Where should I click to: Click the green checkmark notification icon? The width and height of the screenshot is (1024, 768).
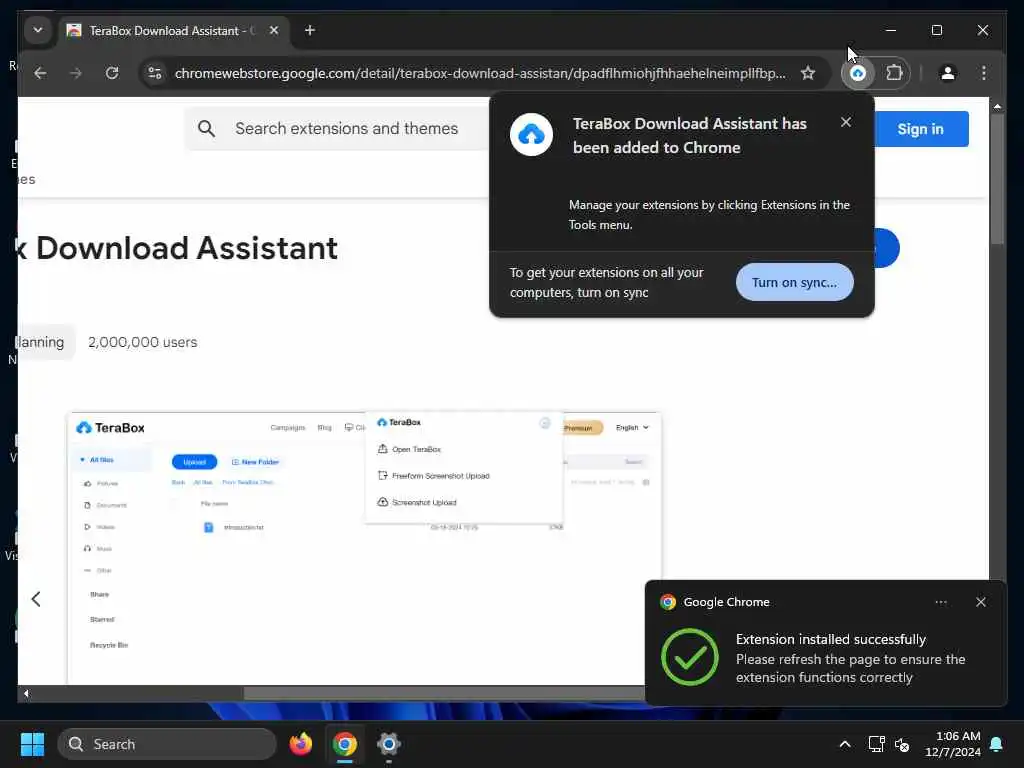[689, 657]
